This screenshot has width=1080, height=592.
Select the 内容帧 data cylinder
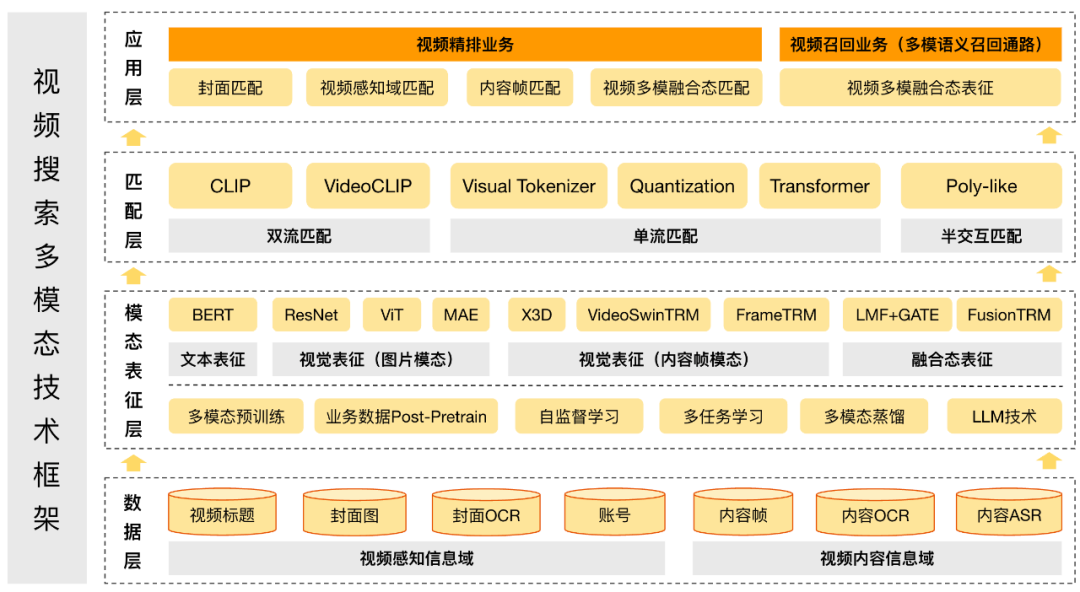tap(742, 512)
